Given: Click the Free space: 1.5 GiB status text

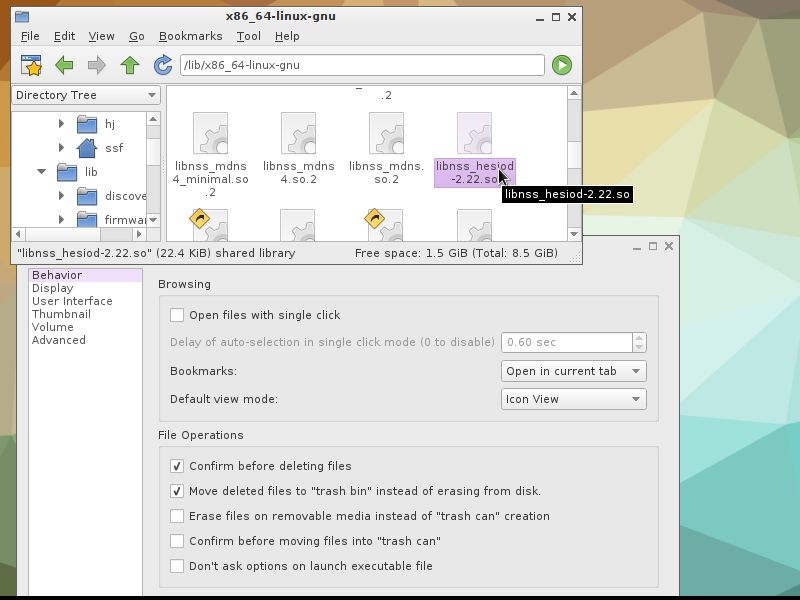Looking at the screenshot, I should [x=456, y=253].
